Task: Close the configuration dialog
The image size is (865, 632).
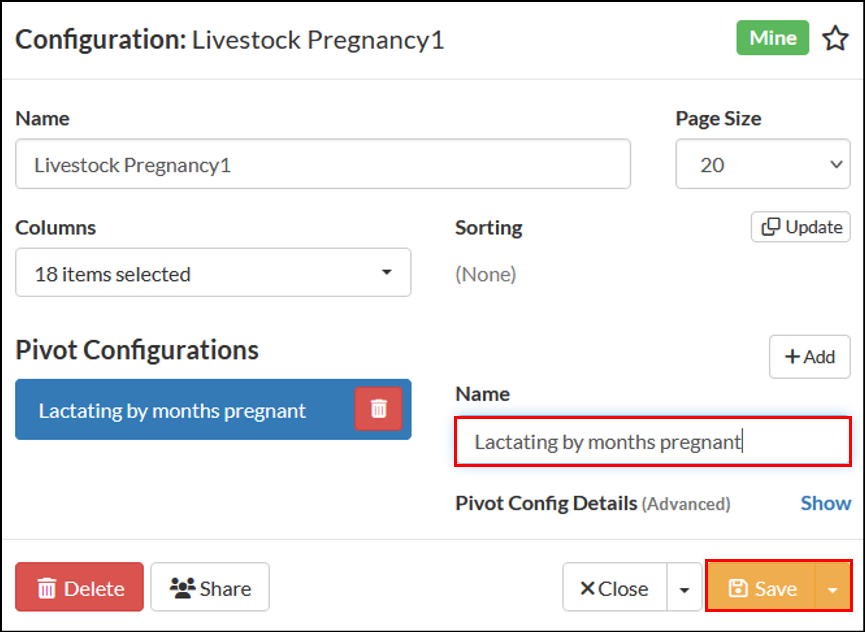Action: [x=614, y=588]
